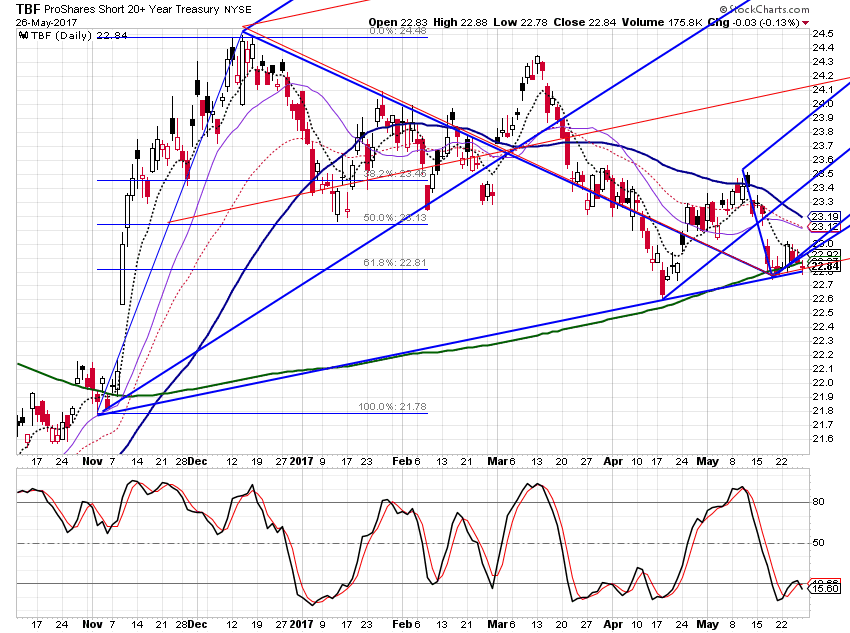The width and height of the screenshot is (850, 633).
Task: Click the TBF (Daily) 22.84 legend label
Action: click(79, 35)
